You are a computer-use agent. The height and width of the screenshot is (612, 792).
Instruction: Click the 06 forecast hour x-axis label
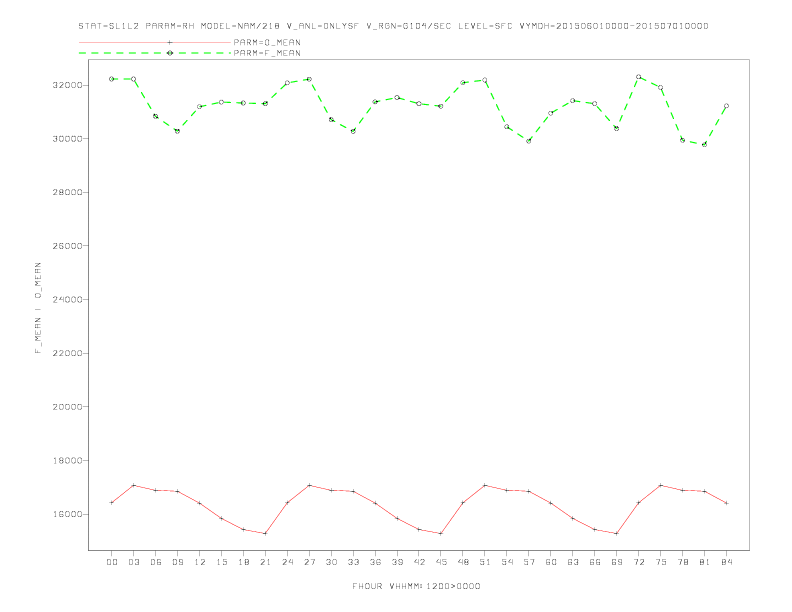tap(156, 562)
